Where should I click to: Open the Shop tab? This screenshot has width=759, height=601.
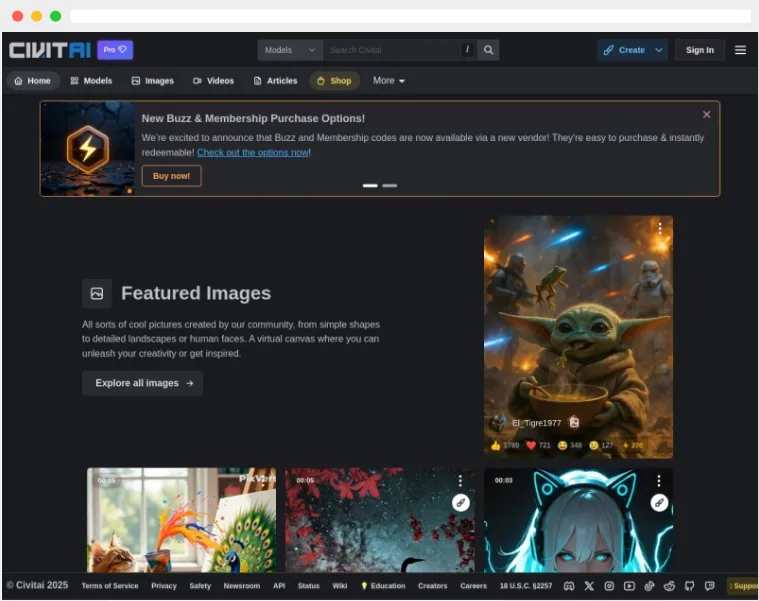click(334, 81)
